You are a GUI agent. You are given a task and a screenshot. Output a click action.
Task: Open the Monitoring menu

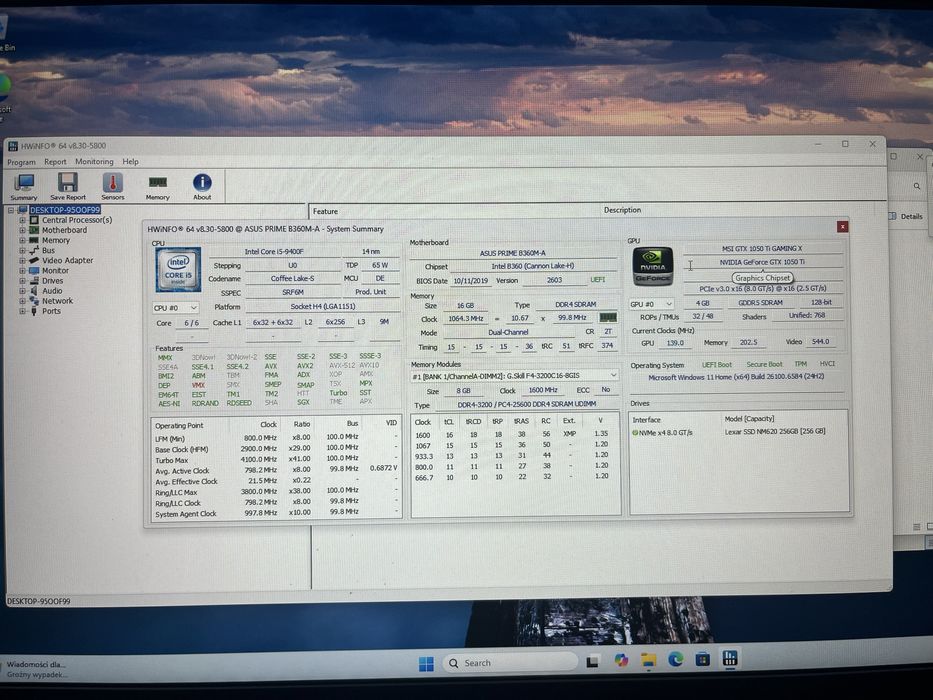[x=94, y=161]
